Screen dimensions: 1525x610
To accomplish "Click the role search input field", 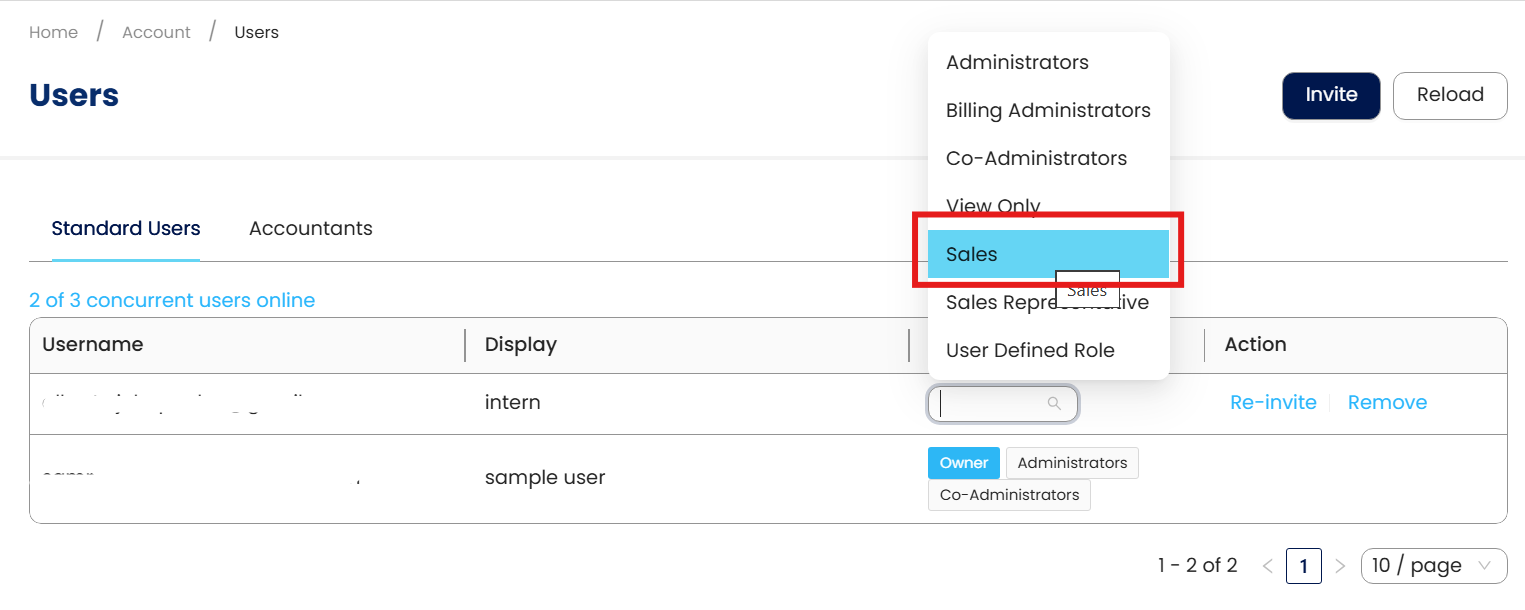I will 990,404.
